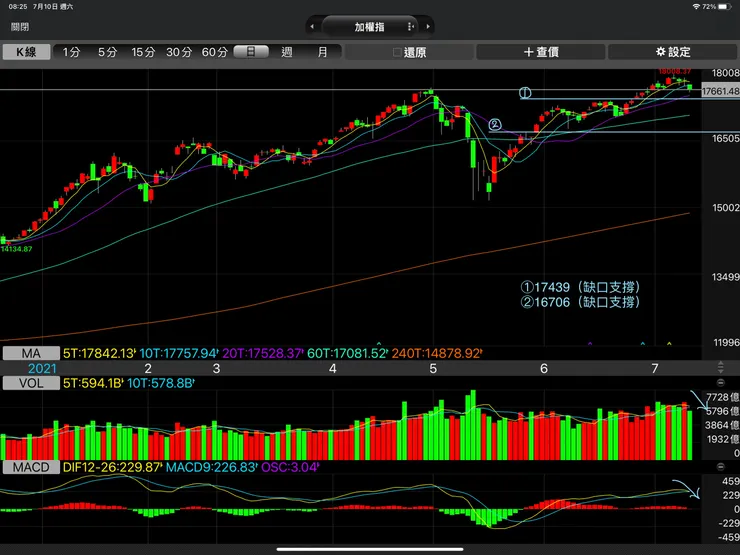
Task: Open 設定 settings with gear icon
Action: [673, 52]
